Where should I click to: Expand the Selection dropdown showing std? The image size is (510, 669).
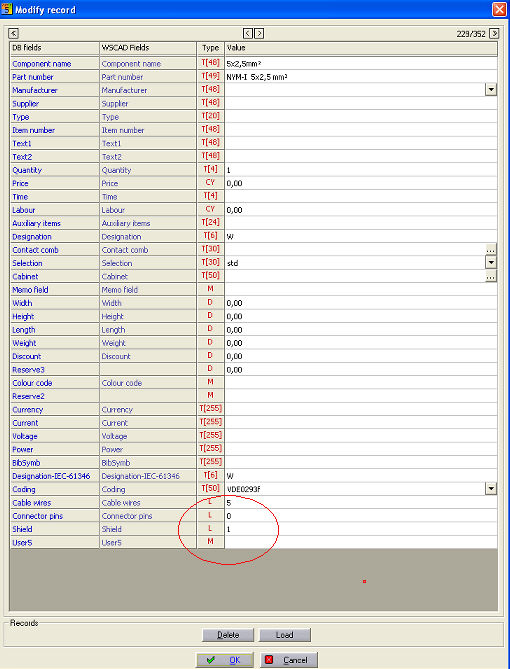(491, 263)
